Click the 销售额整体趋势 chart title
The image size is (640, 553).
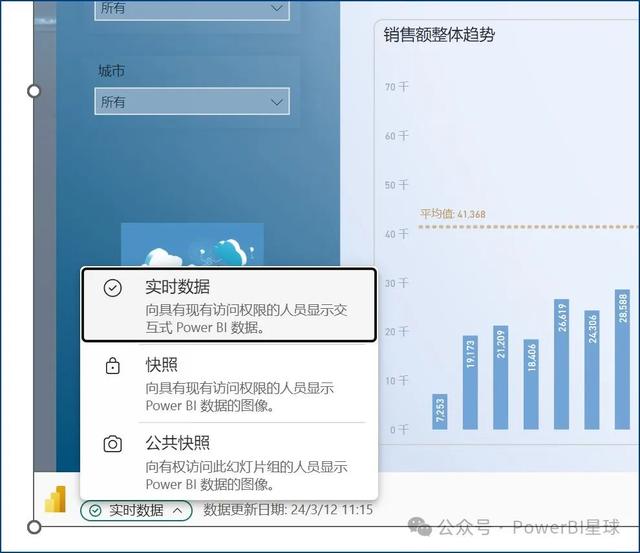(x=439, y=35)
